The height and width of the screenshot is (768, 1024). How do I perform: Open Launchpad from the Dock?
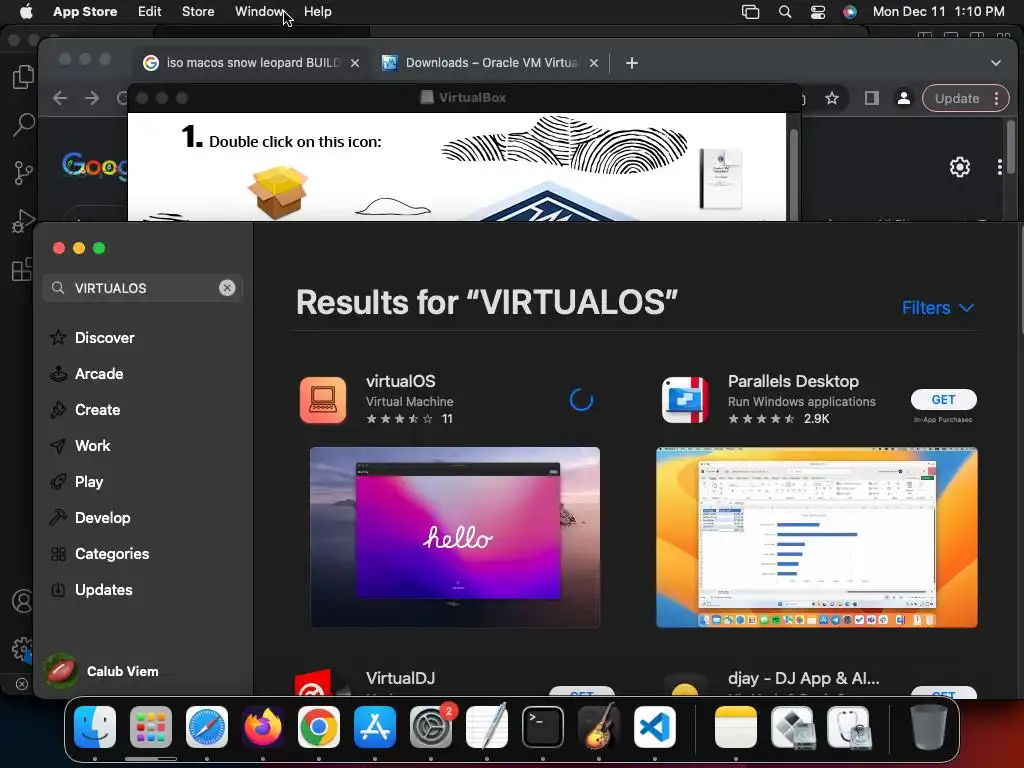151,727
